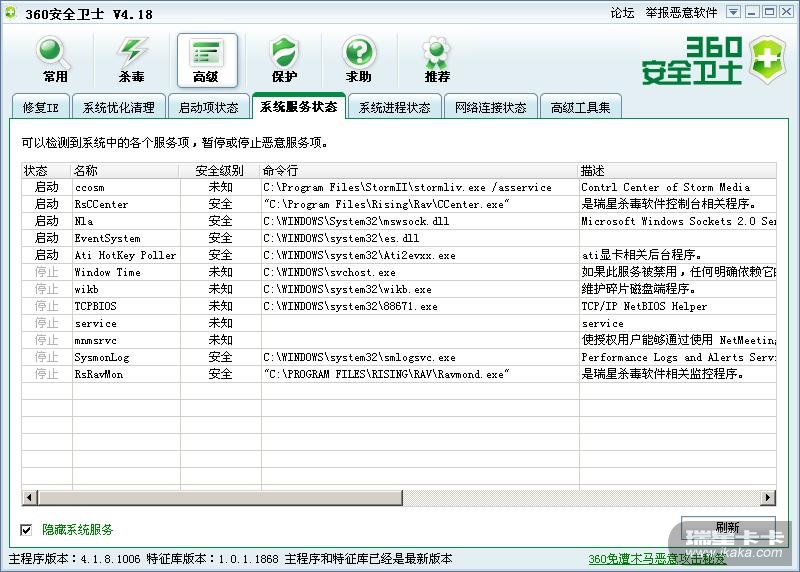Screen dimensions: 800x572
Task: Open the 求助 question mark icon
Action: click(x=359, y=60)
